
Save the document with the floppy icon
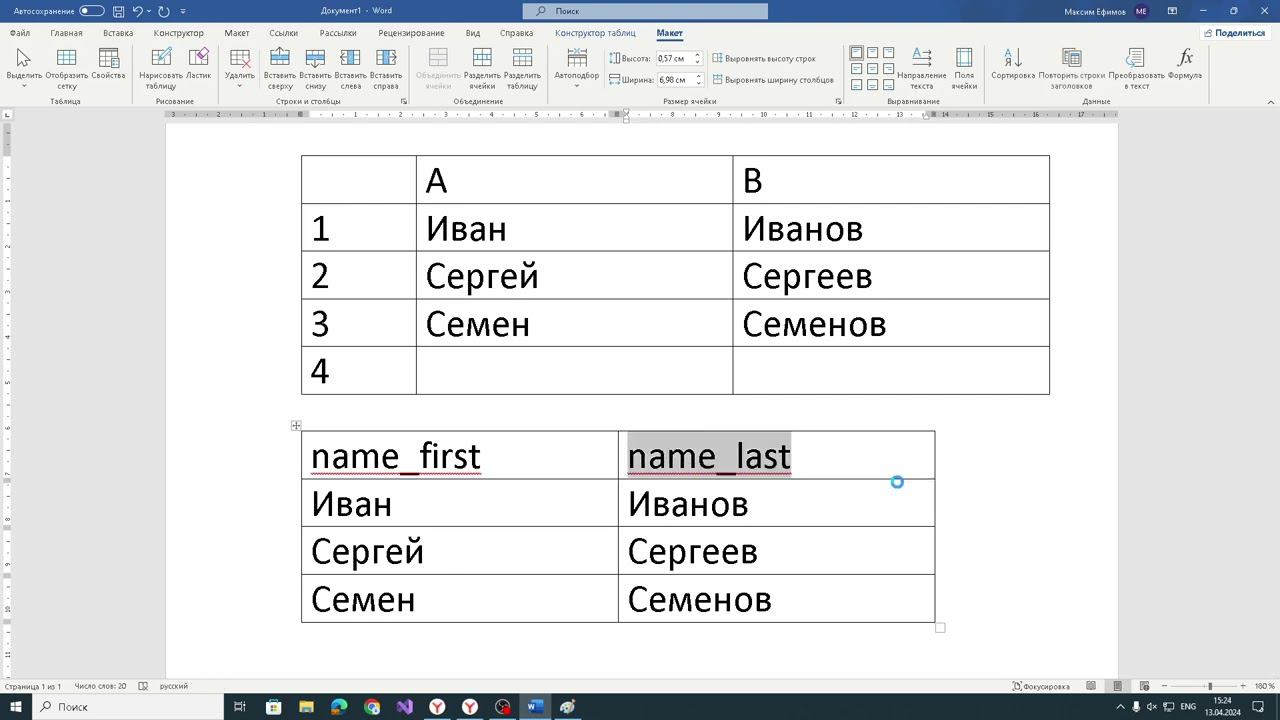click(x=119, y=11)
